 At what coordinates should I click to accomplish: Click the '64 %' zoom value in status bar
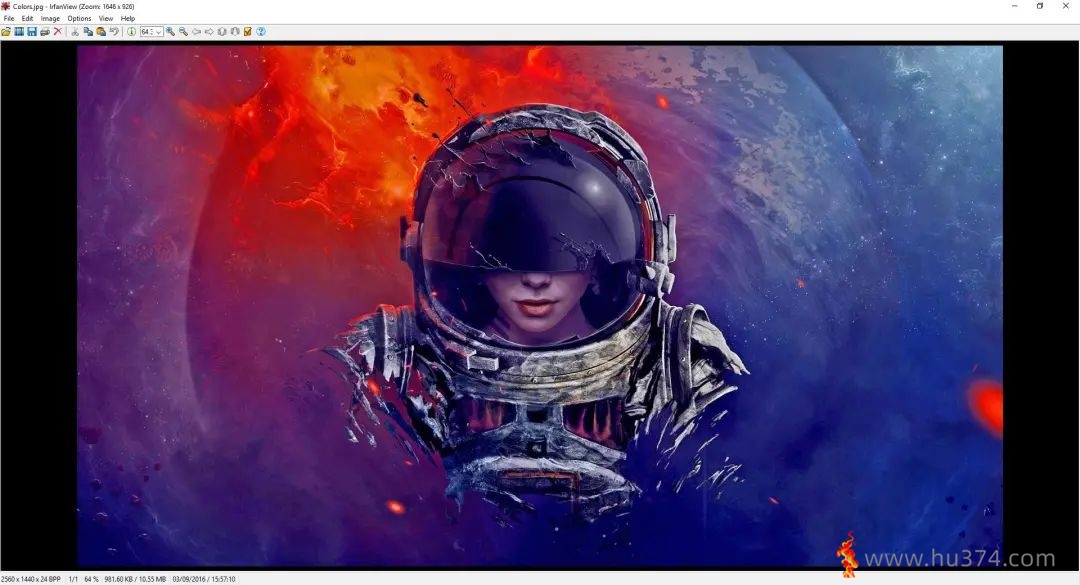[91, 579]
